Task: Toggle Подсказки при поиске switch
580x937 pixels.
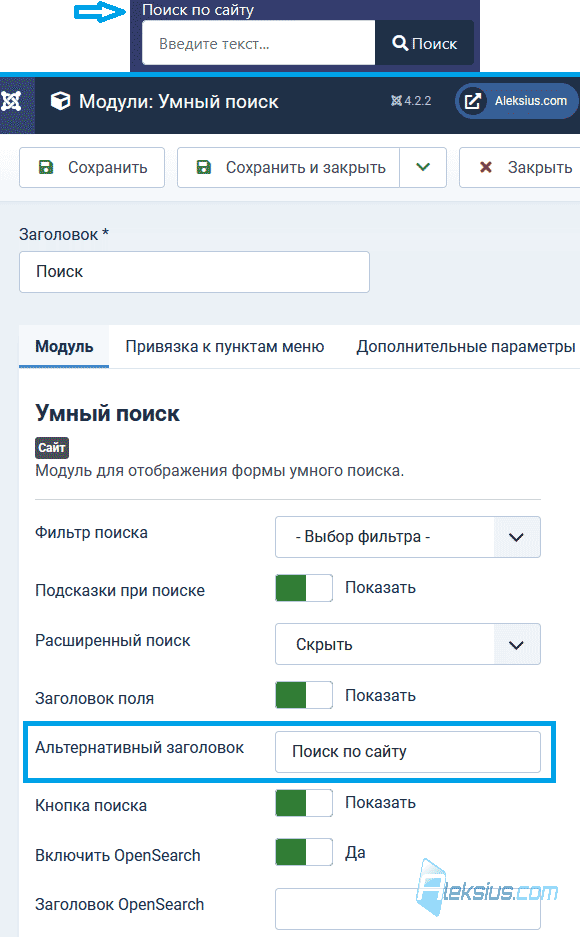Action: [x=303, y=588]
